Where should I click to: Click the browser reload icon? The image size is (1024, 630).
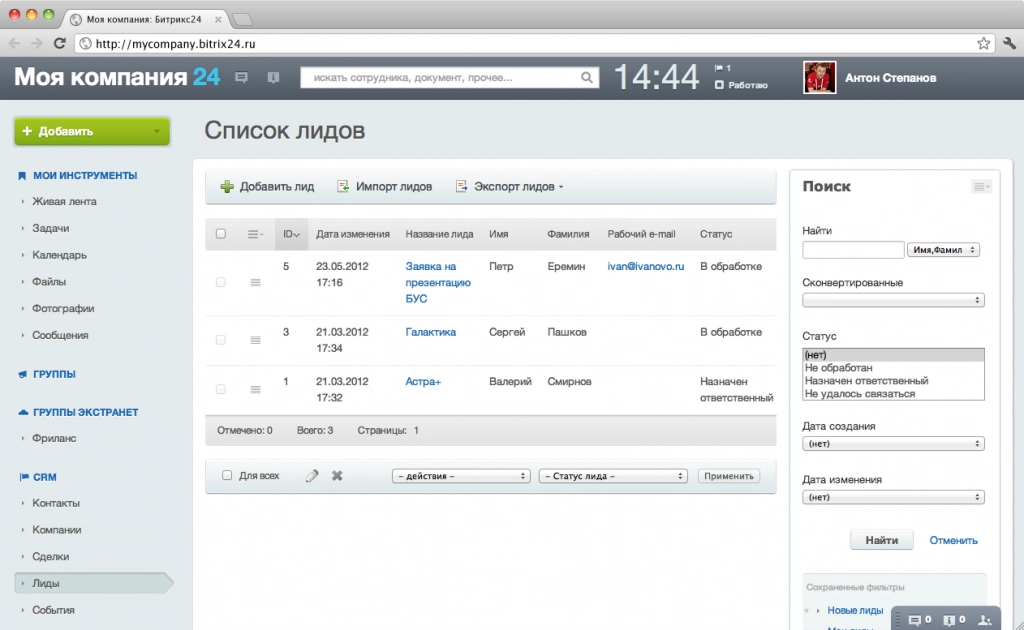pos(60,43)
